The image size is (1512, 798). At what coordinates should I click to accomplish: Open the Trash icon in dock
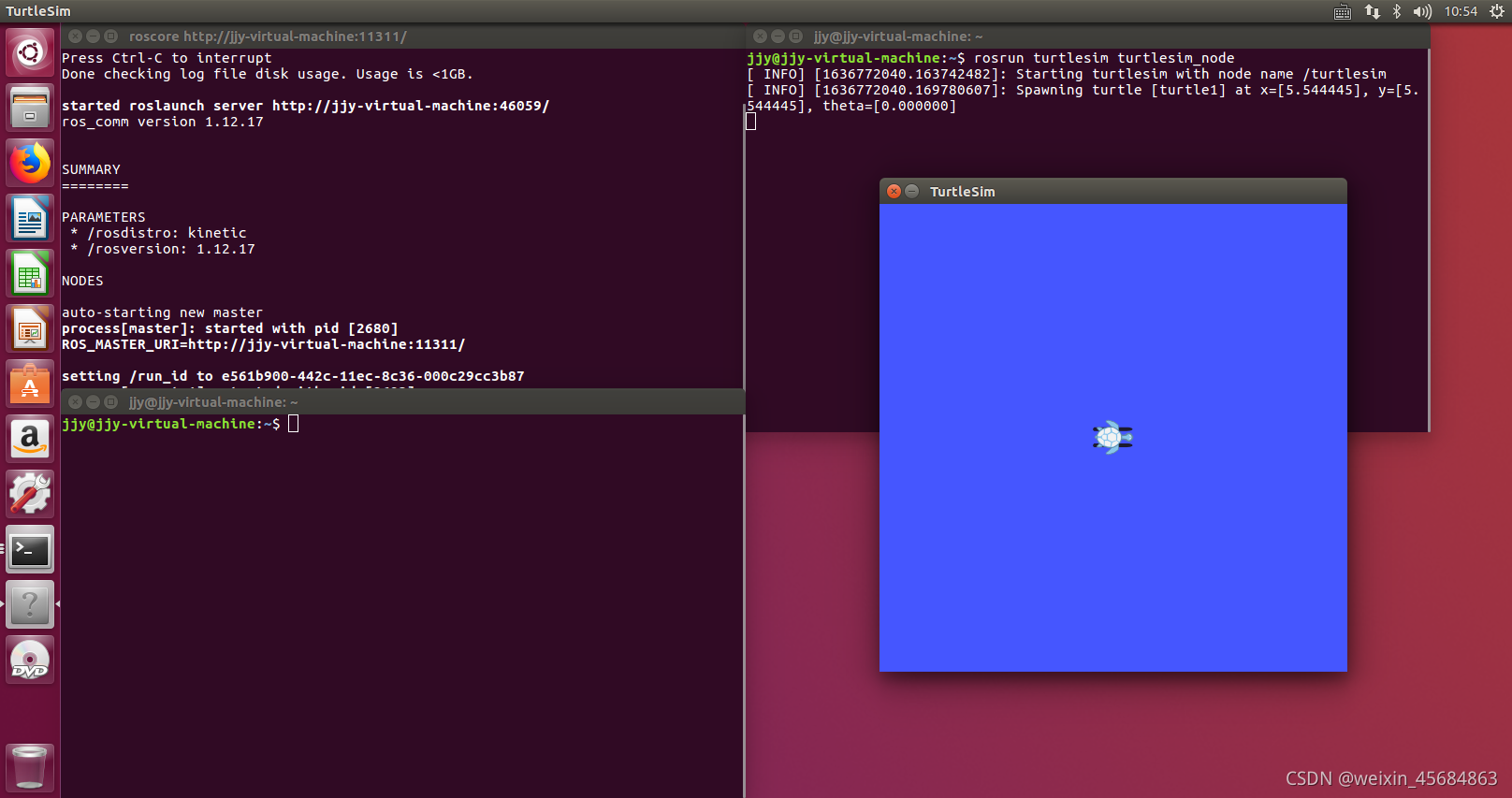click(30, 767)
